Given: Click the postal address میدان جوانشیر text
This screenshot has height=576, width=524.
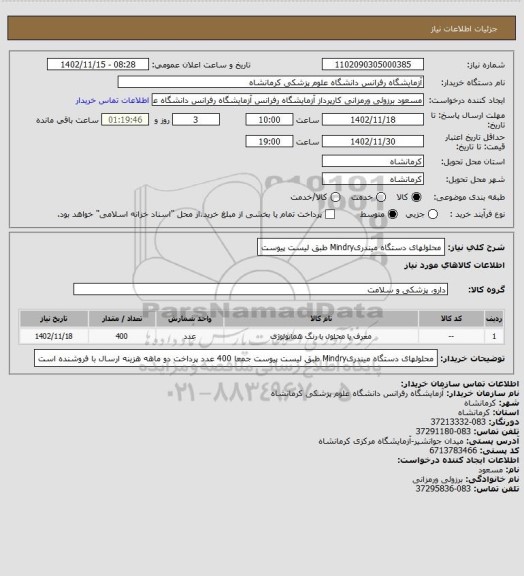Looking at the screenshot, I should click(x=391, y=441).
